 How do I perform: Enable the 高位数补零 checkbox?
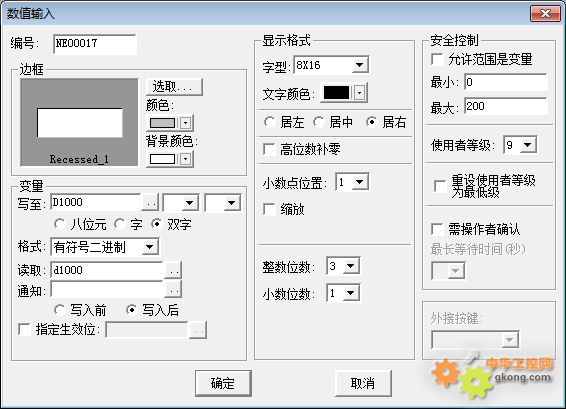click(269, 149)
